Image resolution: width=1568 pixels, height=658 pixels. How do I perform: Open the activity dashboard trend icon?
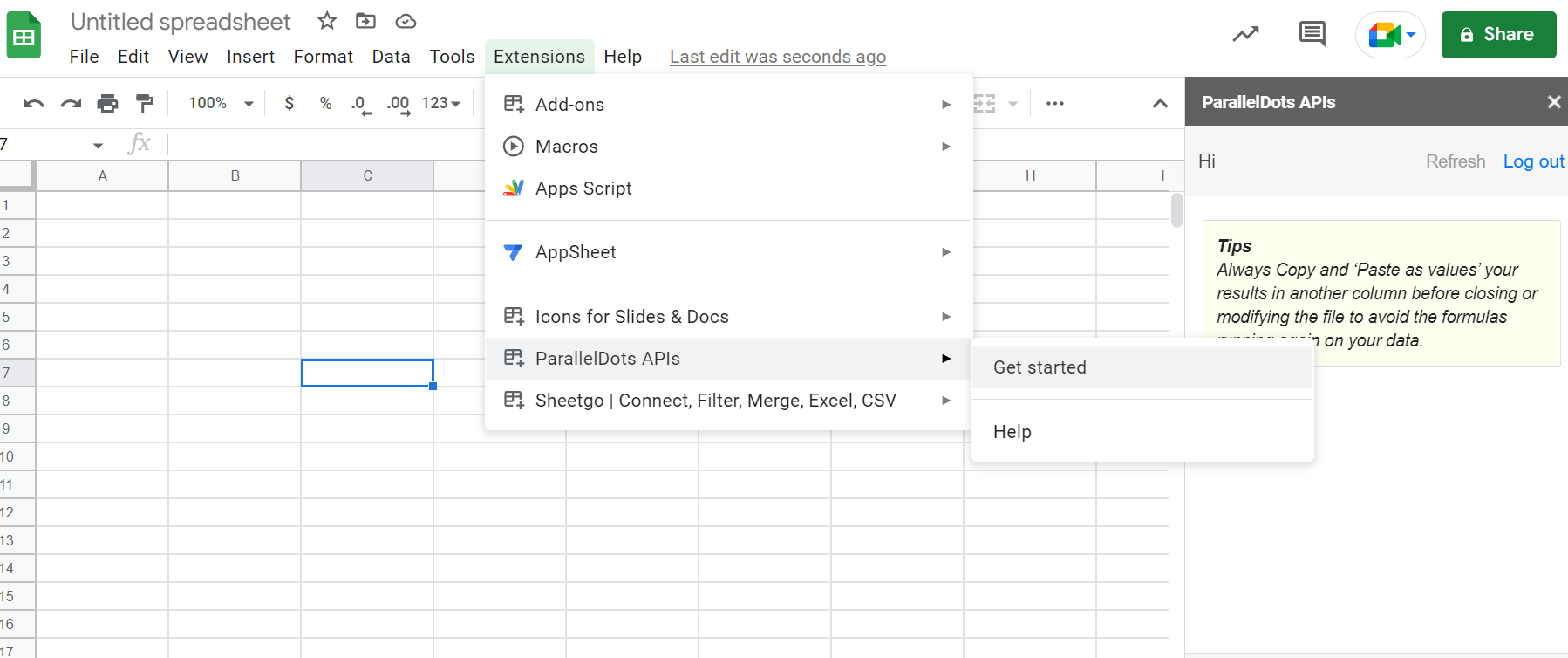1245,34
